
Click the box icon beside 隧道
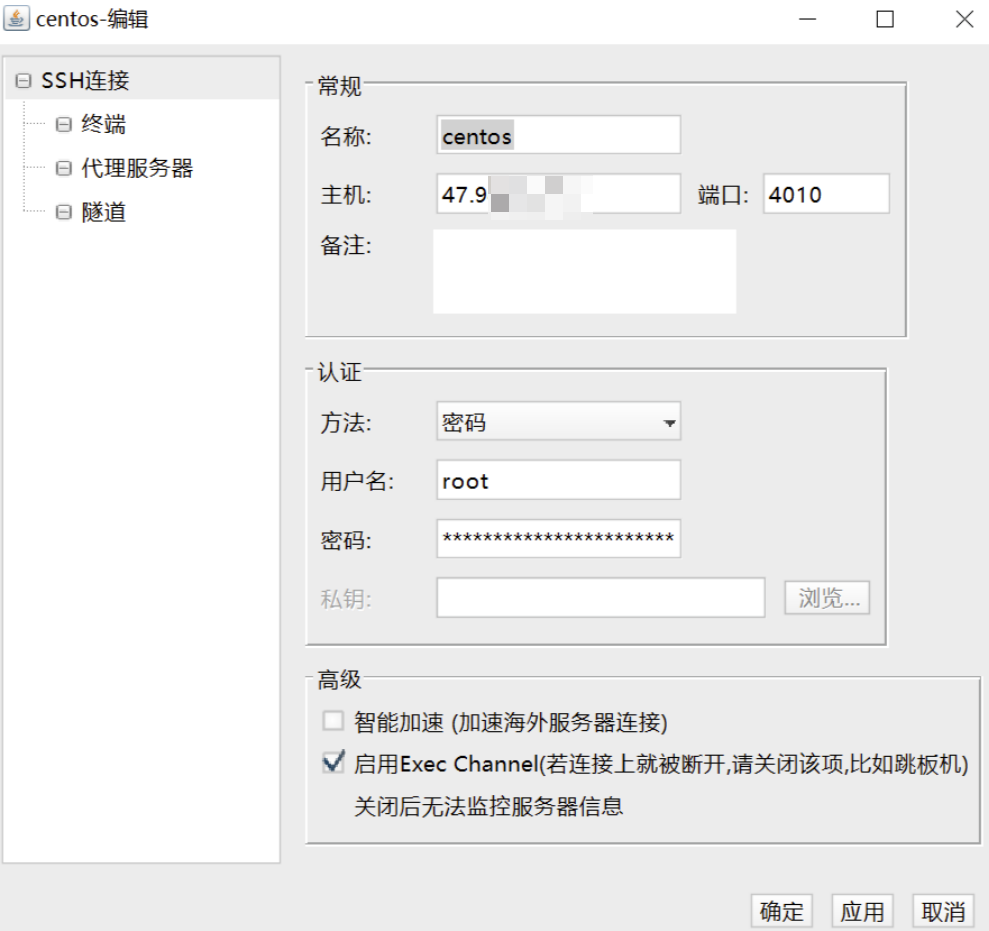[63, 212]
